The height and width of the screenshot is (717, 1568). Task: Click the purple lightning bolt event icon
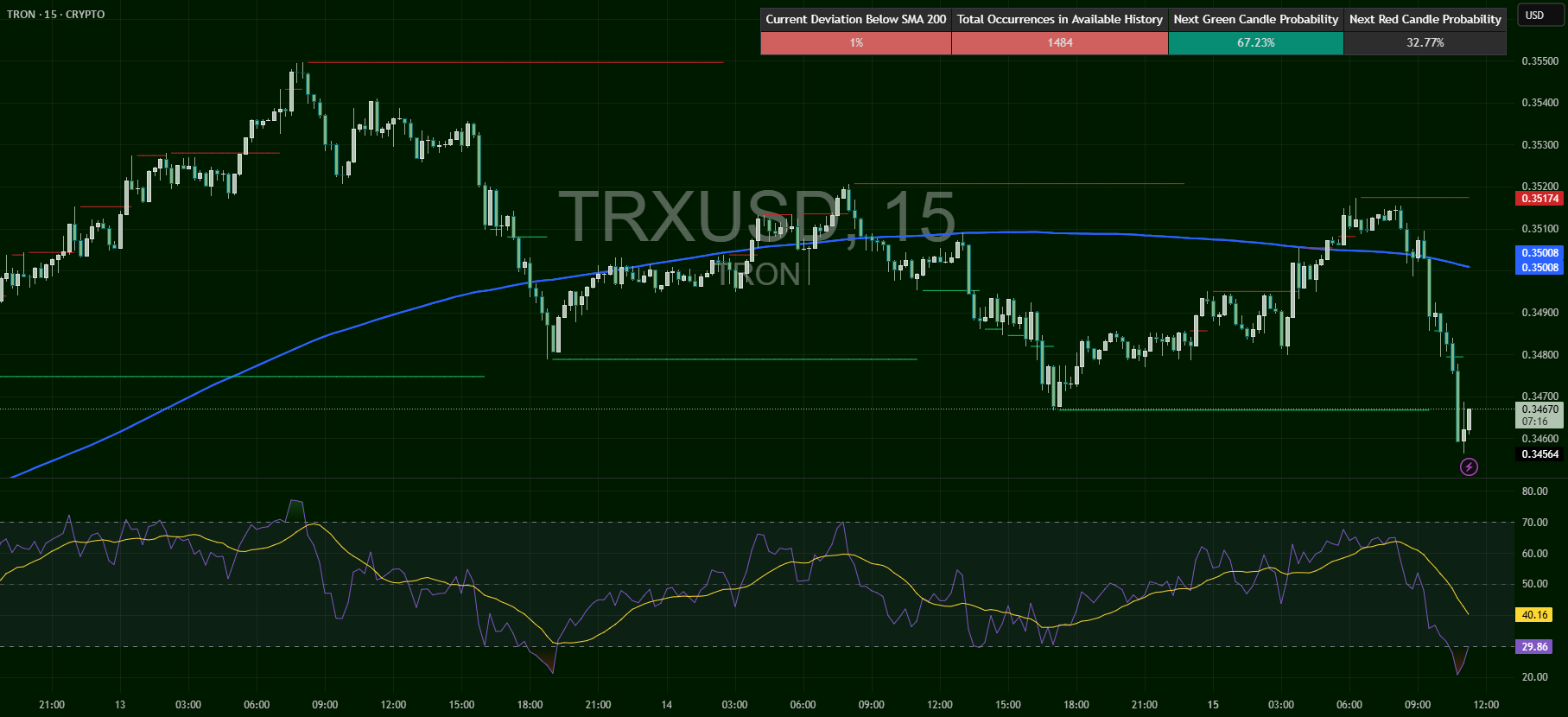click(1469, 467)
